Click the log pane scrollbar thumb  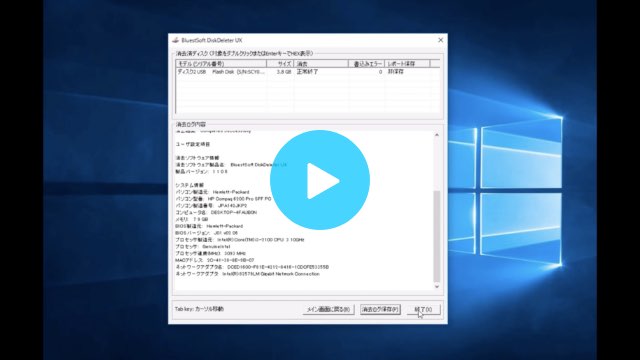(x=436, y=236)
